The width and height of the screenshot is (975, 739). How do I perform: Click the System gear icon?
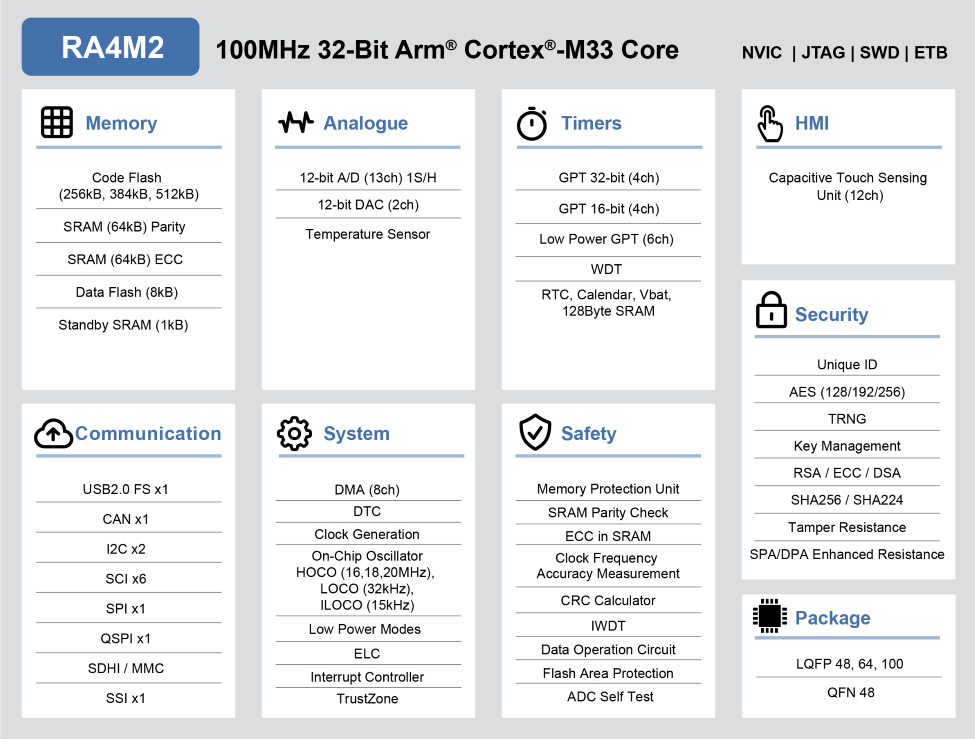[294, 434]
